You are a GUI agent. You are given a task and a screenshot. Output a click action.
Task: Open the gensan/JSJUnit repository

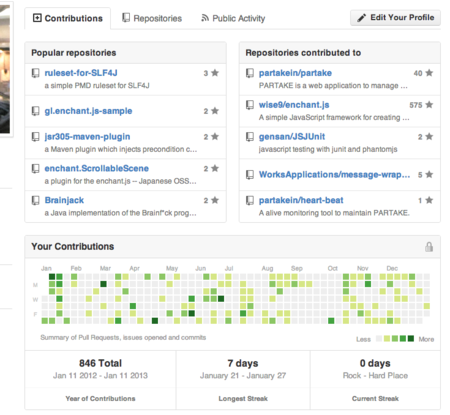click(x=292, y=137)
